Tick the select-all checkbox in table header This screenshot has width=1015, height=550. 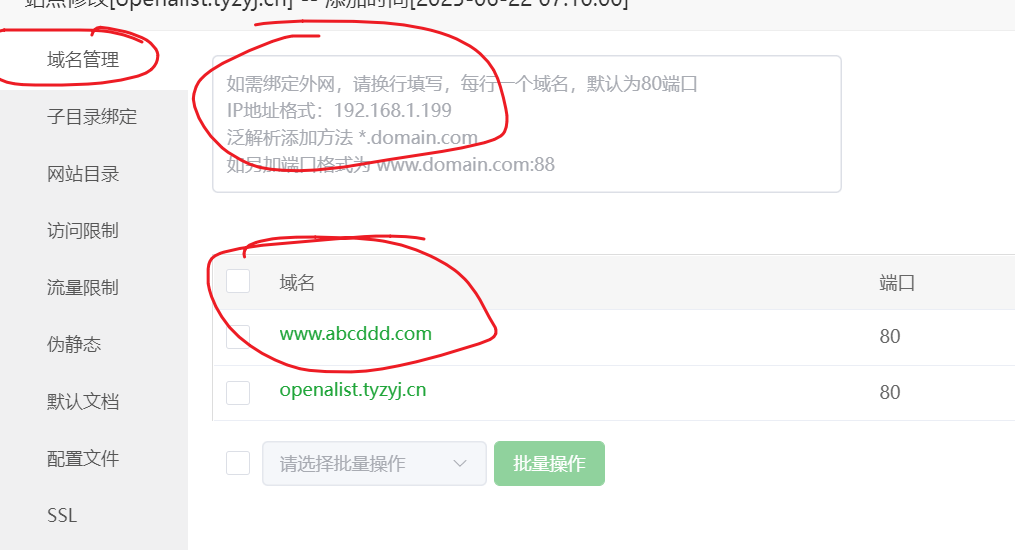(x=238, y=281)
